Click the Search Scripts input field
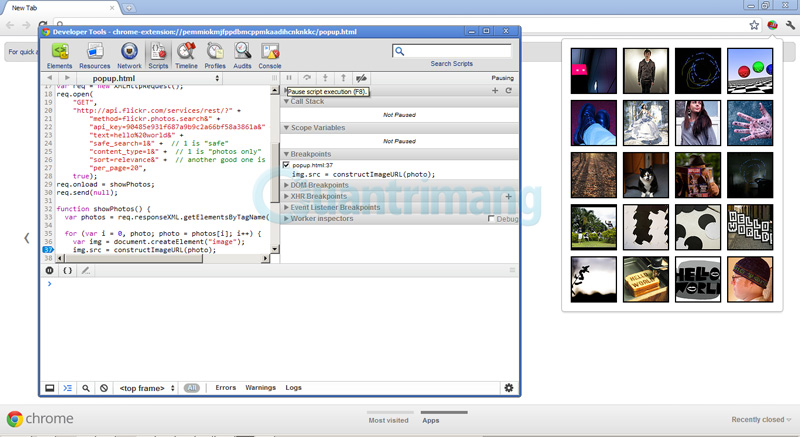The image size is (800, 437). point(452,51)
